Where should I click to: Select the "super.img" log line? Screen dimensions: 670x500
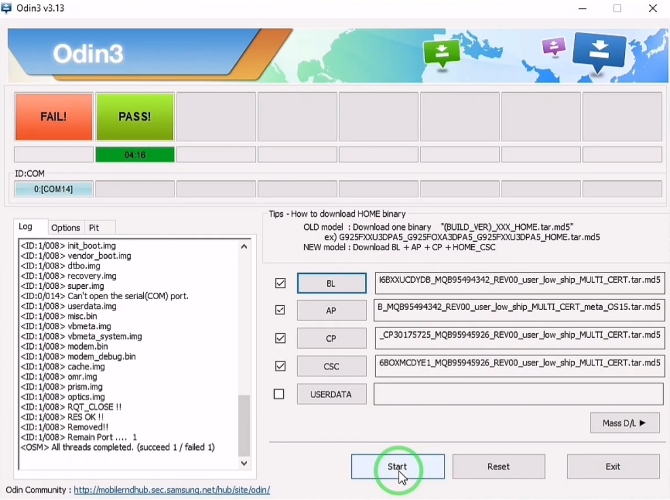pyautogui.click(x=62, y=286)
